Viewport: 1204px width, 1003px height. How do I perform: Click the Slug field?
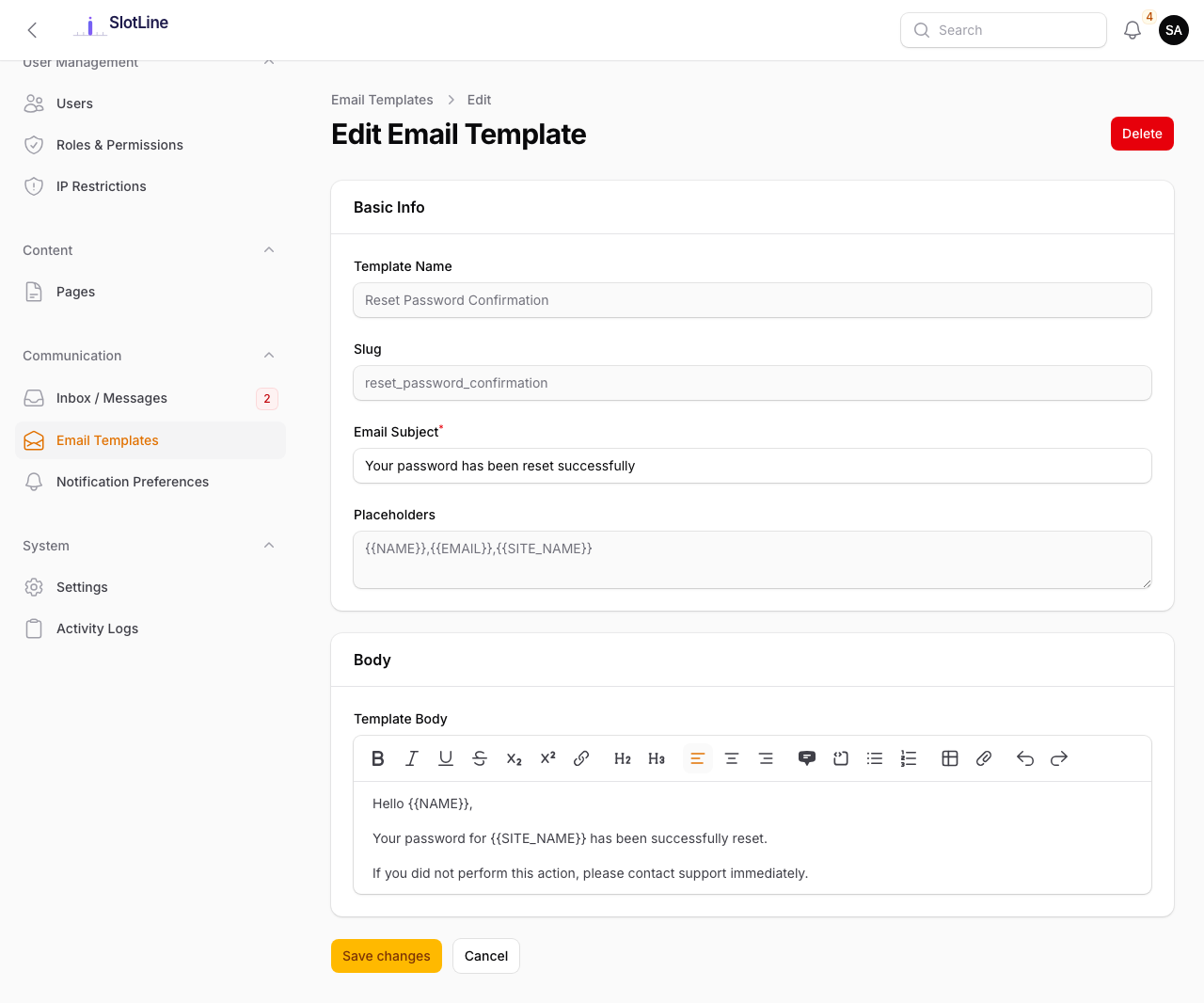pyautogui.click(x=752, y=383)
